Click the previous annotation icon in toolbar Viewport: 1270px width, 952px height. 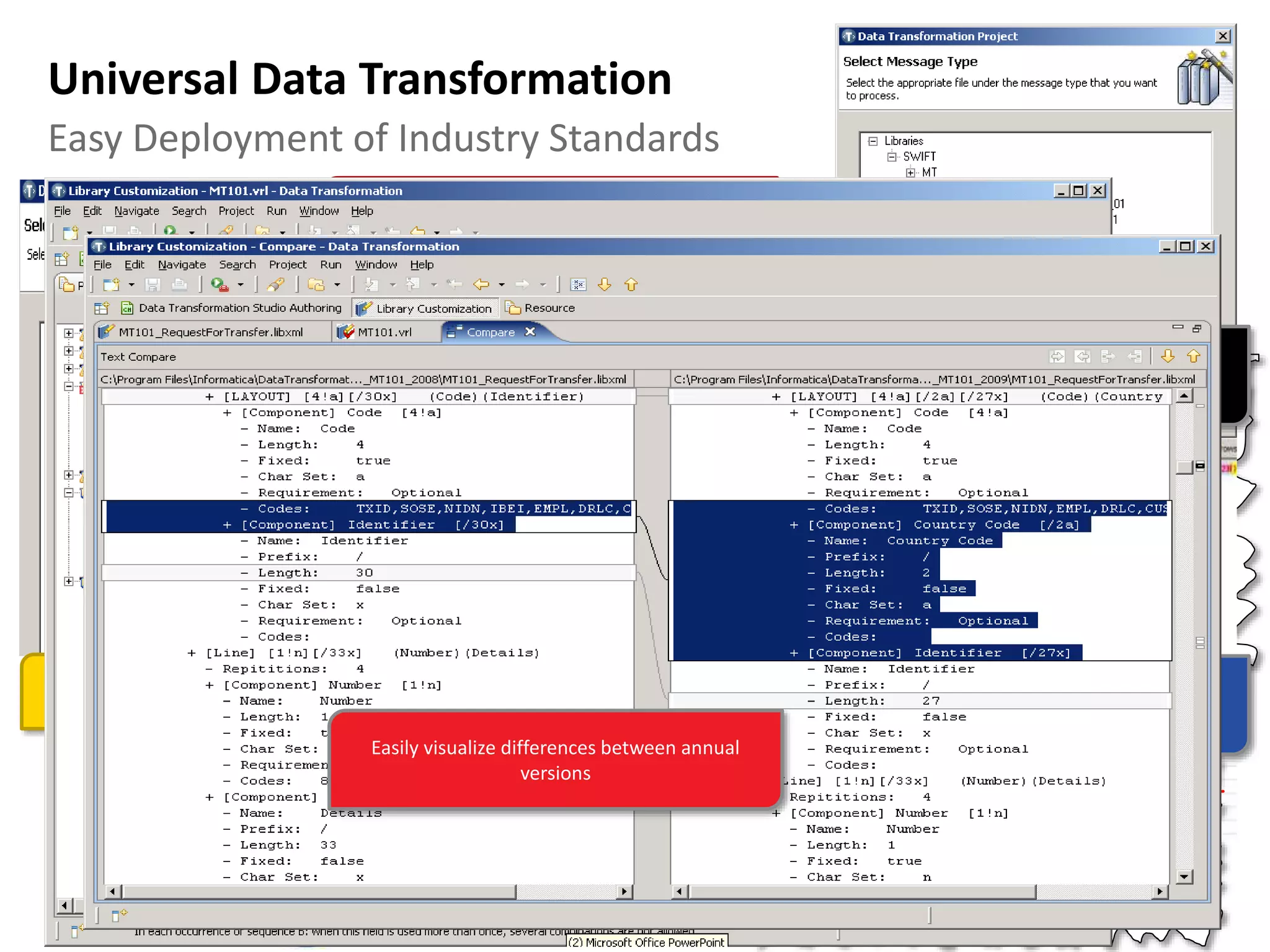(x=412, y=284)
